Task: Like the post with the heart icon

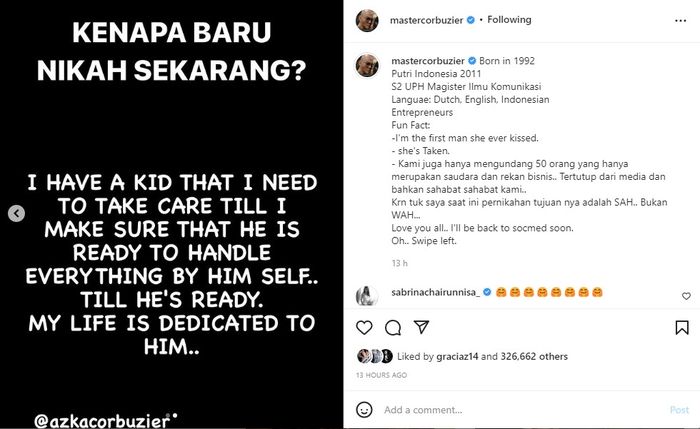Action: tap(364, 328)
